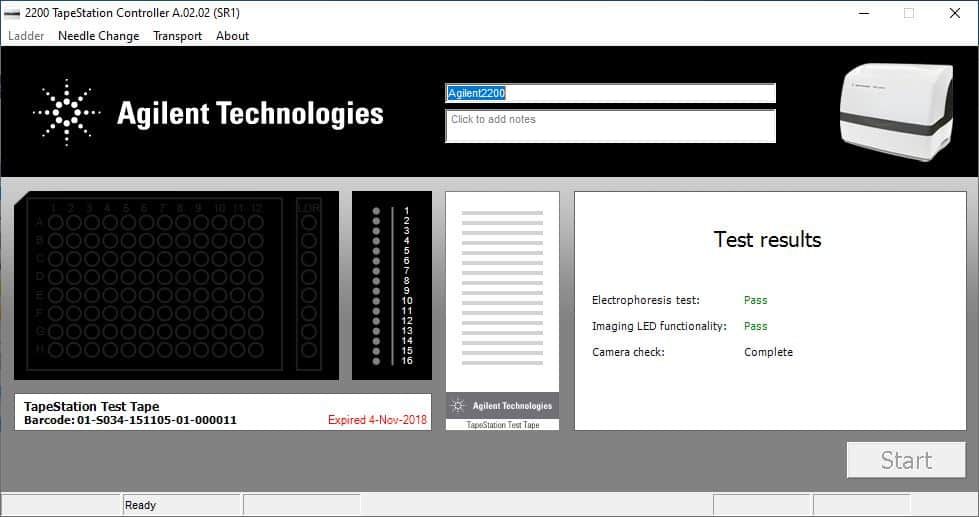Click the 'Expired 4-Nov-2018' warning text
Viewport: 979px width, 517px height.
click(x=377, y=420)
